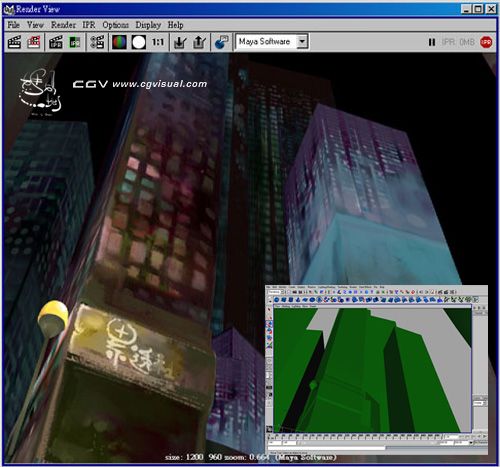Click the Render View title bar icon
The image size is (500, 467).
click(x=9, y=9)
